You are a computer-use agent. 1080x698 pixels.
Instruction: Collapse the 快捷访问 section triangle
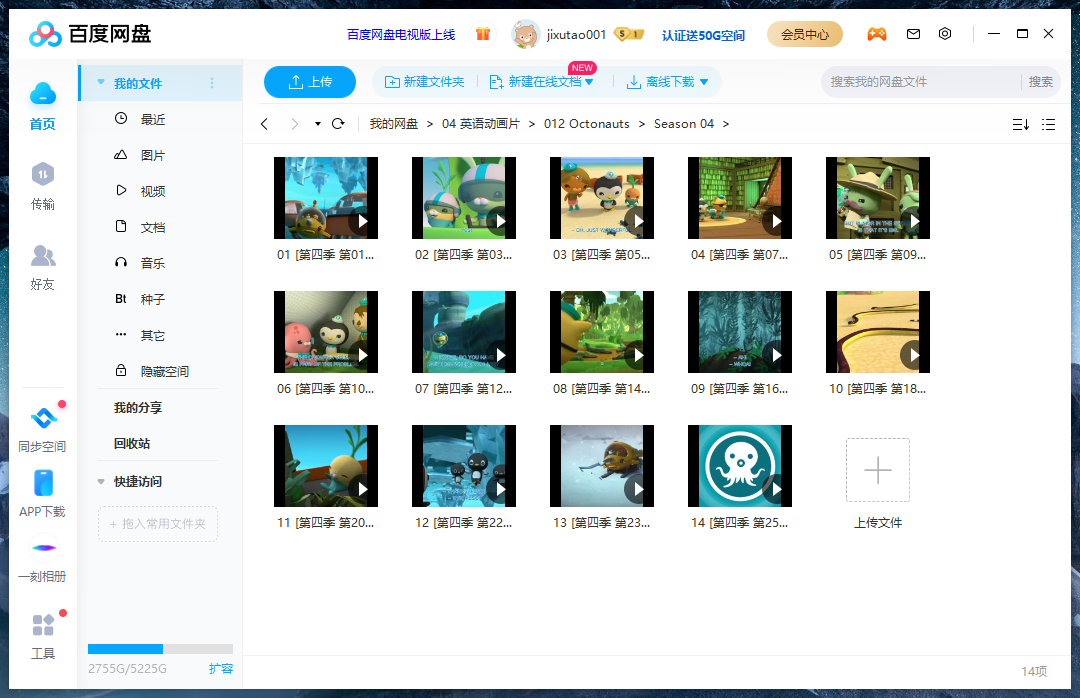(x=101, y=481)
